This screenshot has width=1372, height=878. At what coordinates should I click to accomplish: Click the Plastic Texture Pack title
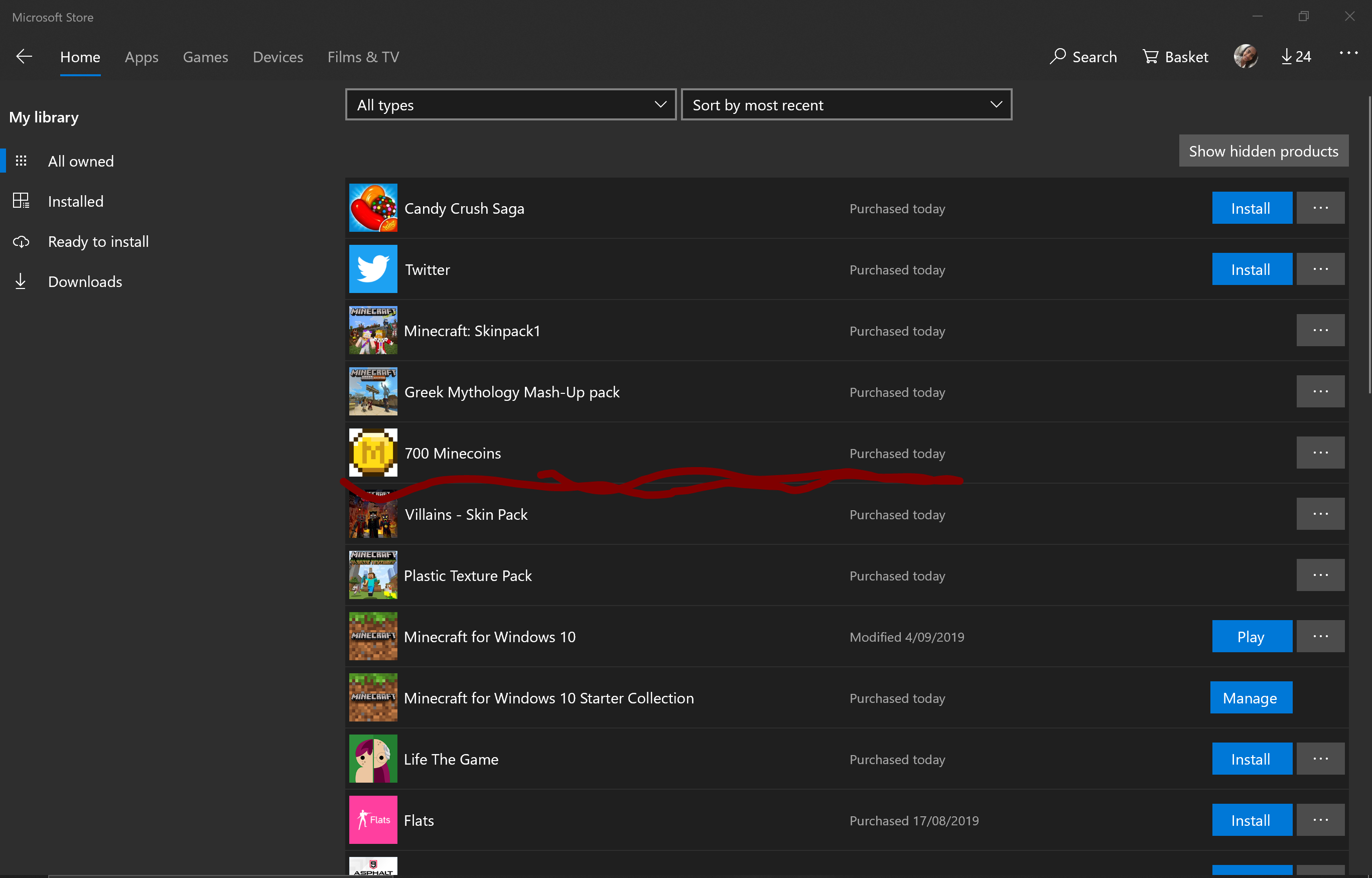(x=468, y=575)
